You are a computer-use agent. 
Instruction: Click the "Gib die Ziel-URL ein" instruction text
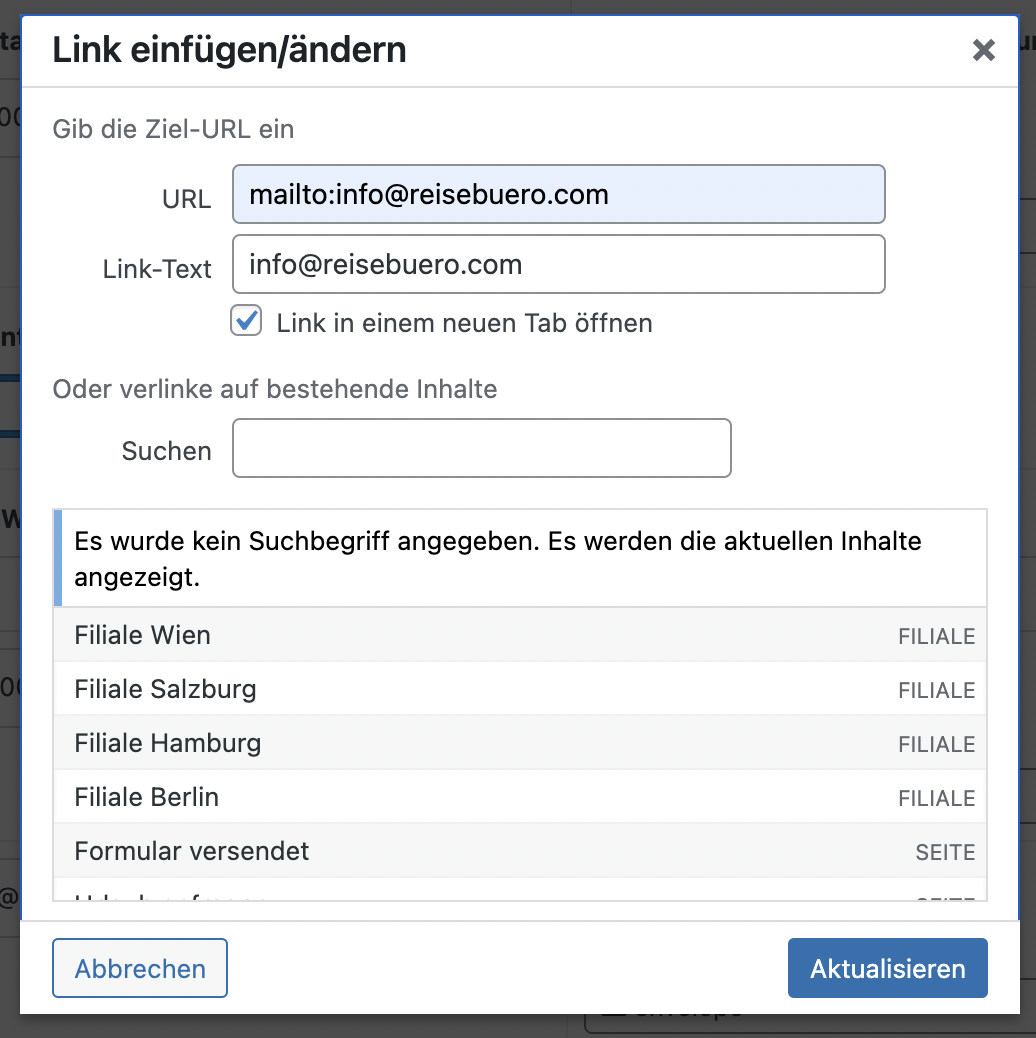point(173,129)
